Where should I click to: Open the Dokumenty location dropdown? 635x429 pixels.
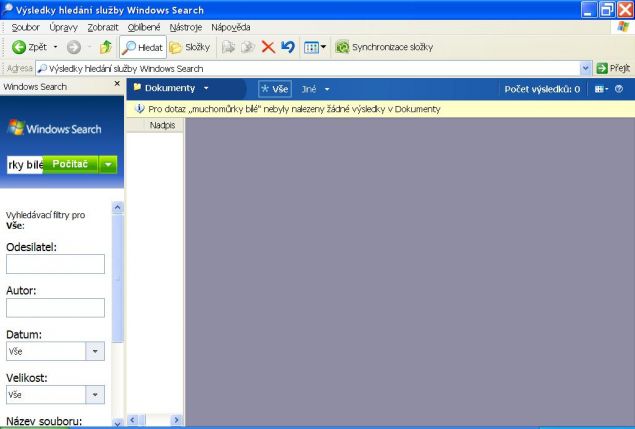tap(206, 88)
